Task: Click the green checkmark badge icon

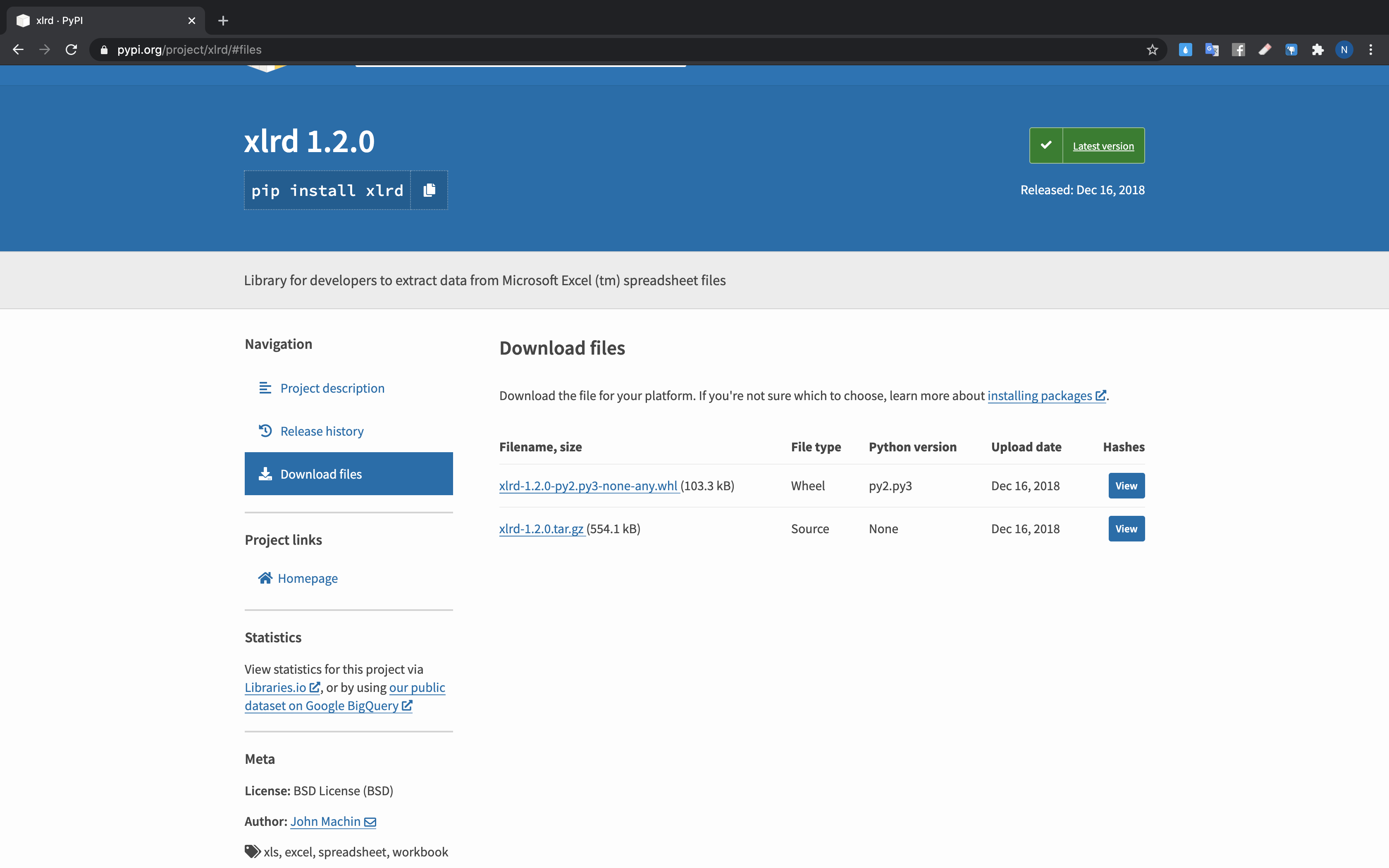Action: [1046, 145]
